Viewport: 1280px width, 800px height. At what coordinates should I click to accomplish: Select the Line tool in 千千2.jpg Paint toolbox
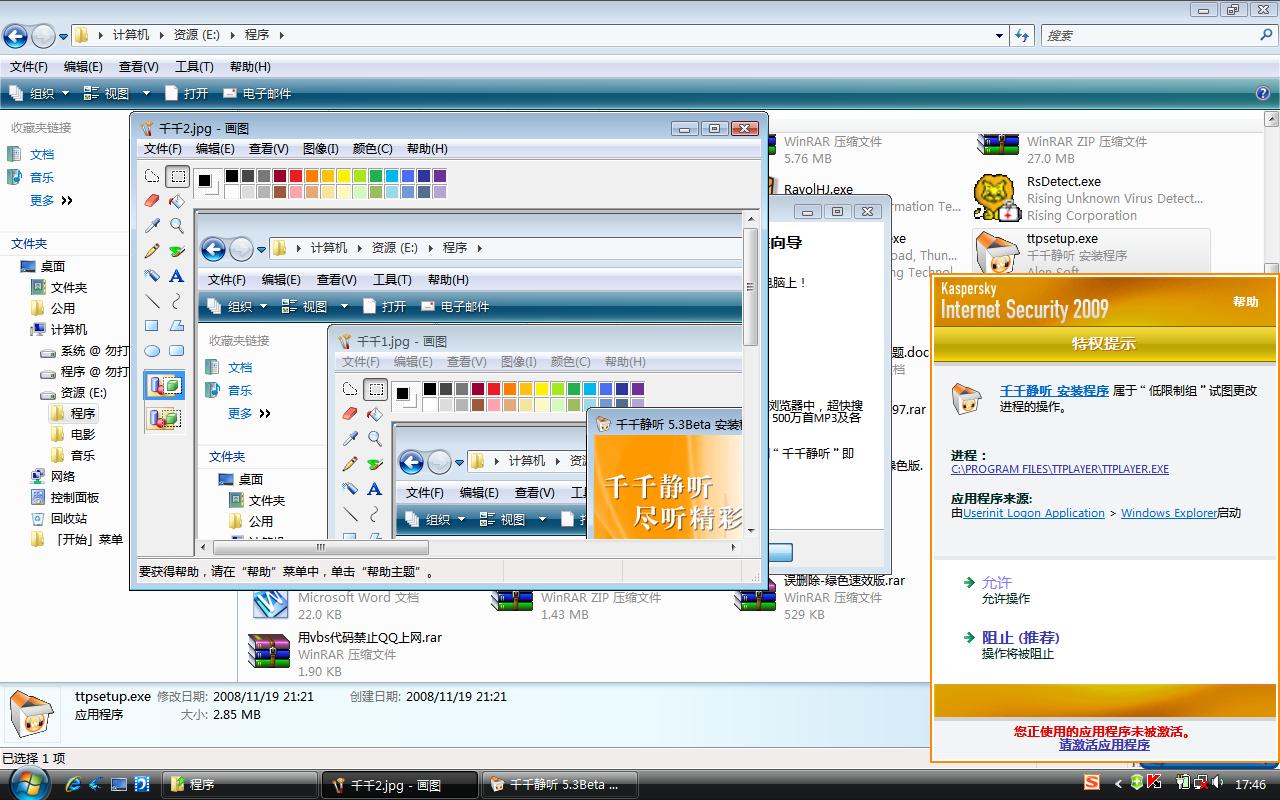coord(152,300)
